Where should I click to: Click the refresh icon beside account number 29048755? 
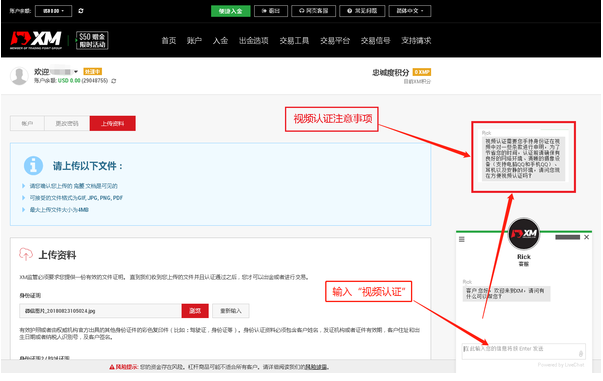113,81
